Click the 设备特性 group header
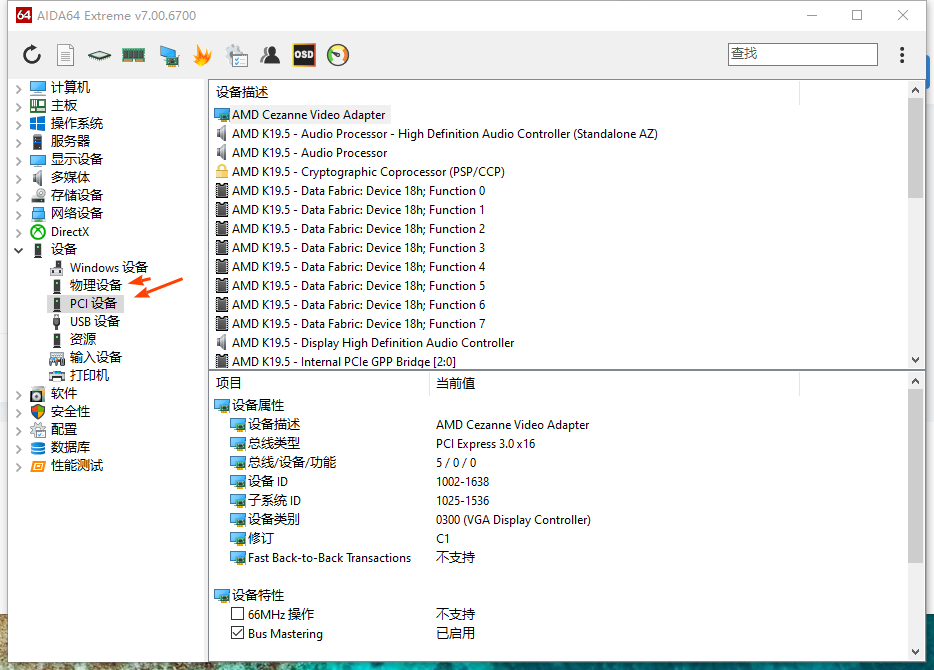Image resolution: width=934 pixels, height=670 pixels. [x=257, y=595]
